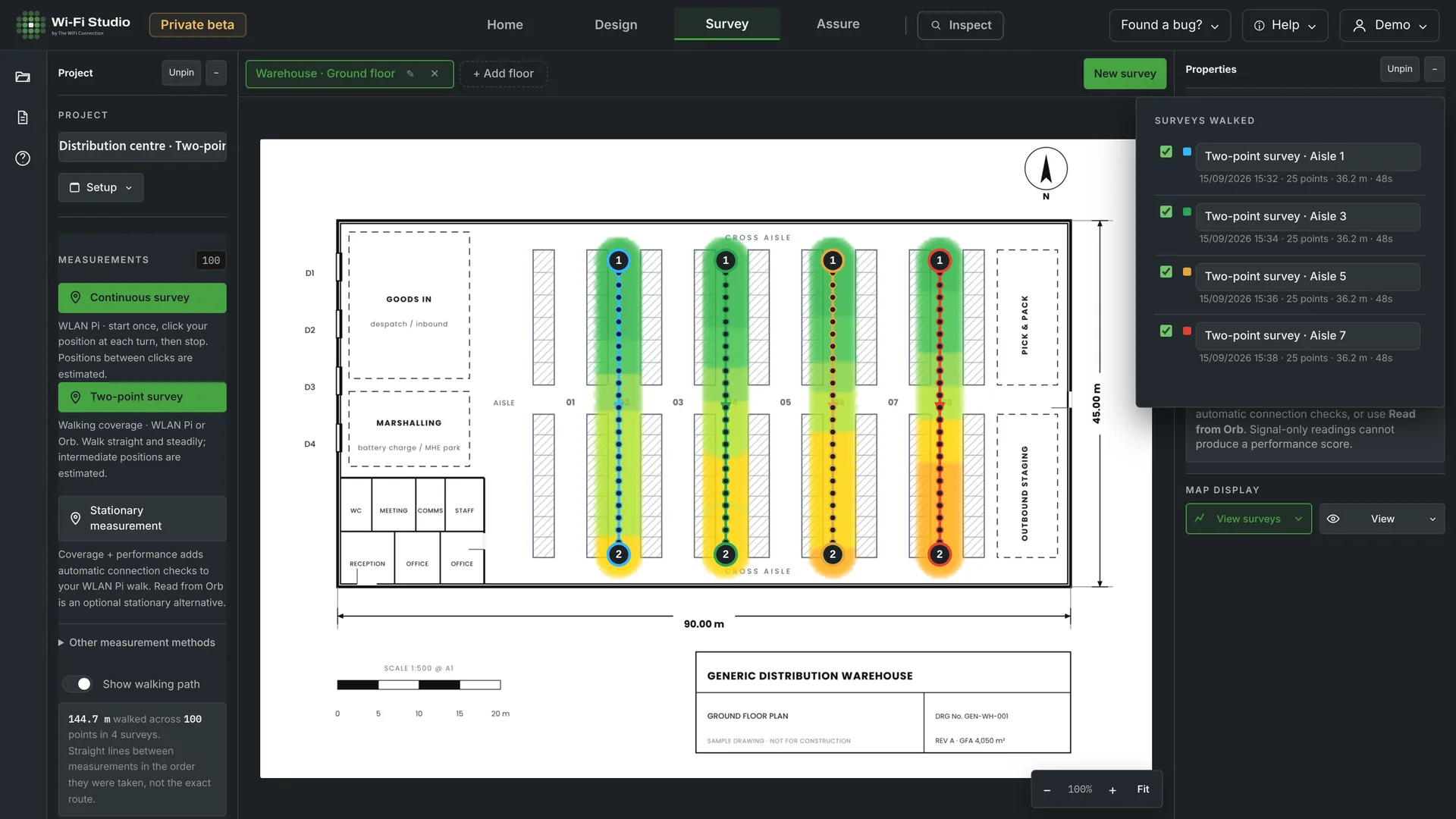Screen dimensions: 1456x819
Task: Edit the Two-point survey Aisle 5 name field
Action: pos(1307,276)
